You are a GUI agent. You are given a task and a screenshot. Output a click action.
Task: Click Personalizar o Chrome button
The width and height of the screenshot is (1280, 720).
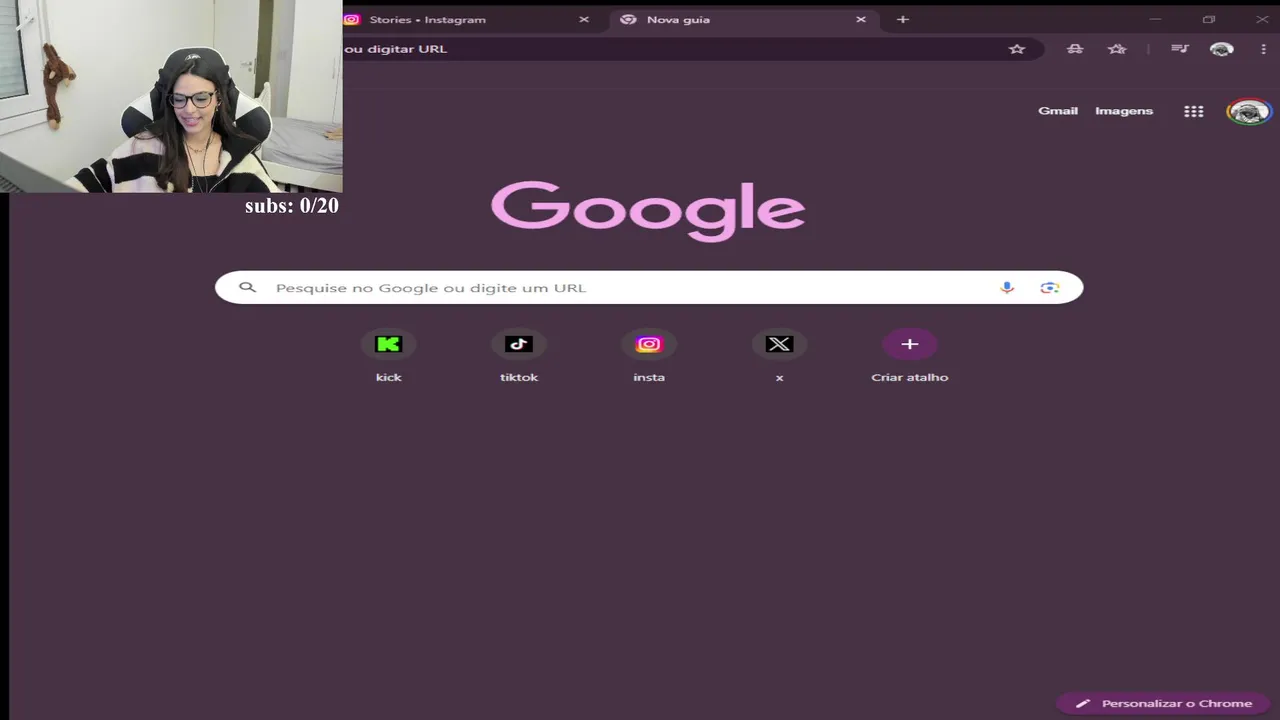(x=1163, y=703)
